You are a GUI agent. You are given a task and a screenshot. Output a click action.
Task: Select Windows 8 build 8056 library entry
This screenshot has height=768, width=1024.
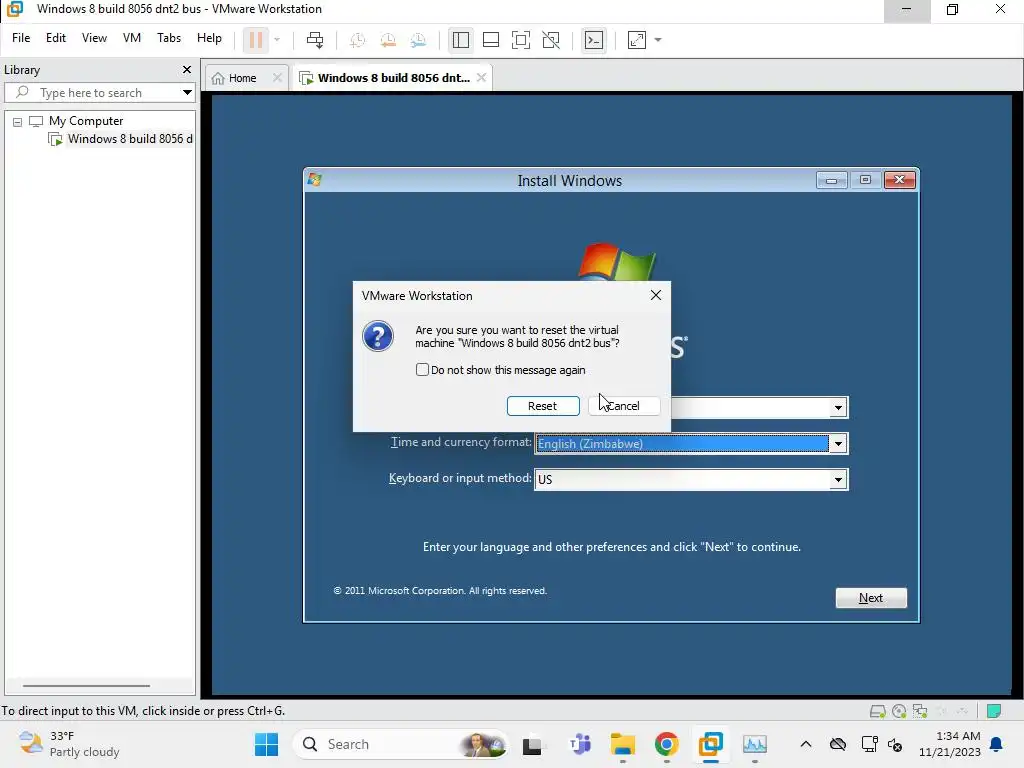[x=121, y=138]
